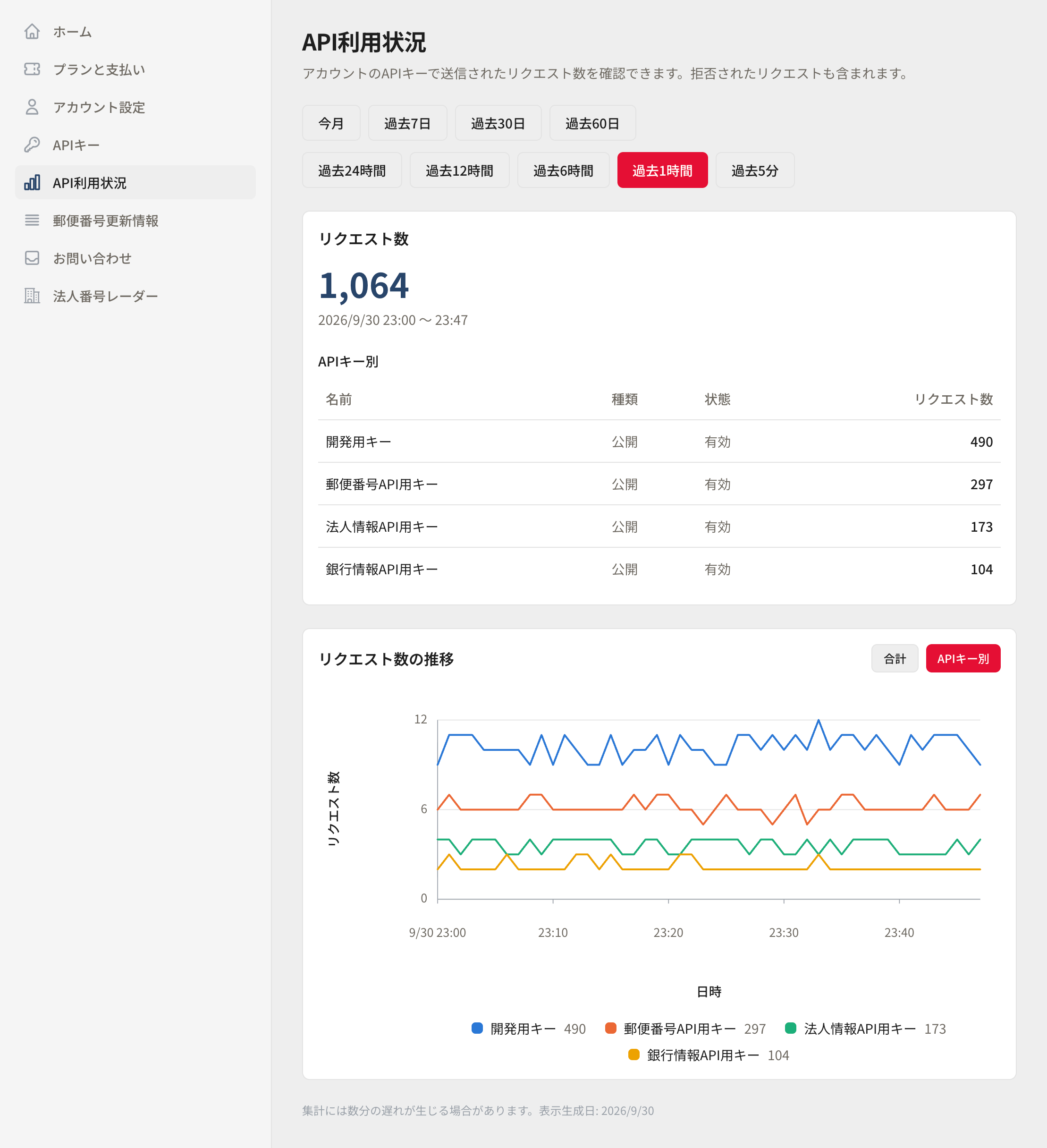The image size is (1047, 1148).
Task: Click 銀行情報API用キー in the table
Action: pyautogui.click(x=381, y=570)
